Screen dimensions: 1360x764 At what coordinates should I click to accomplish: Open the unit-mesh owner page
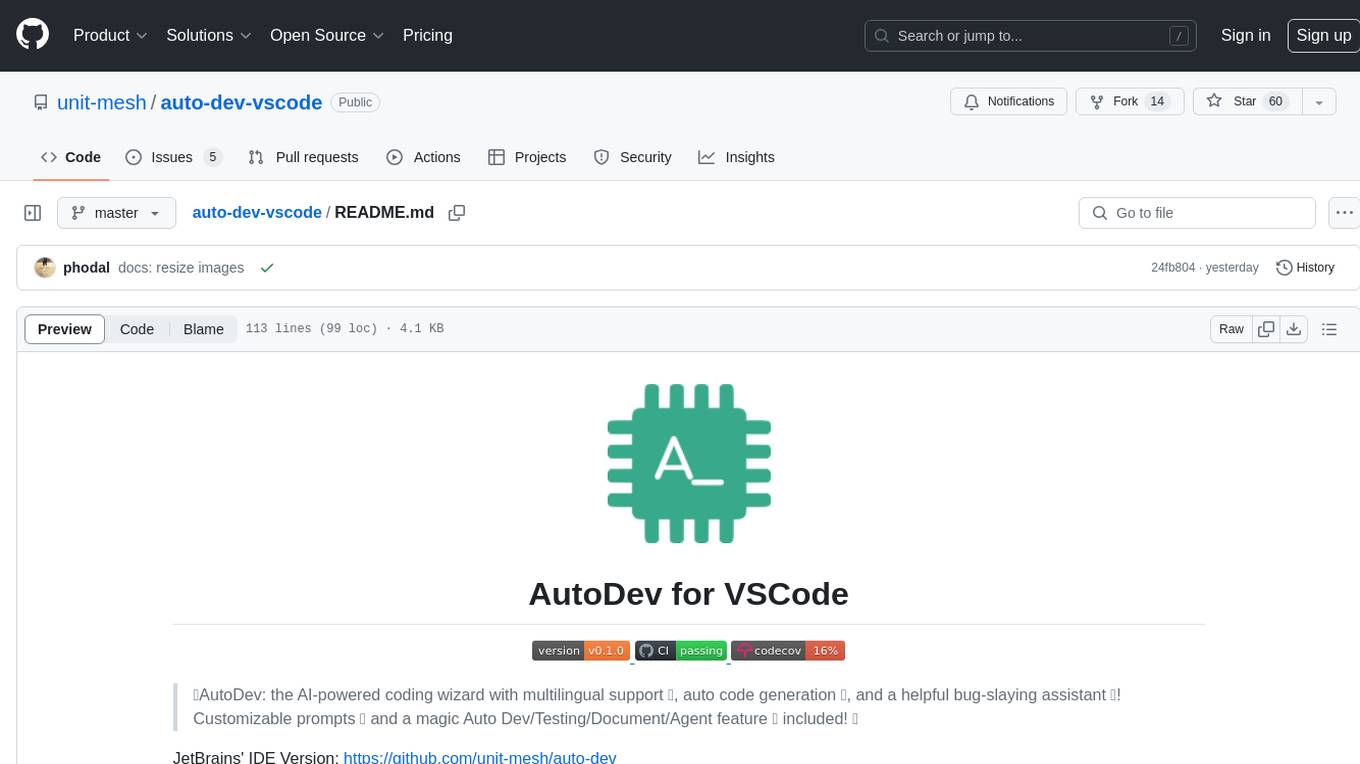point(102,102)
